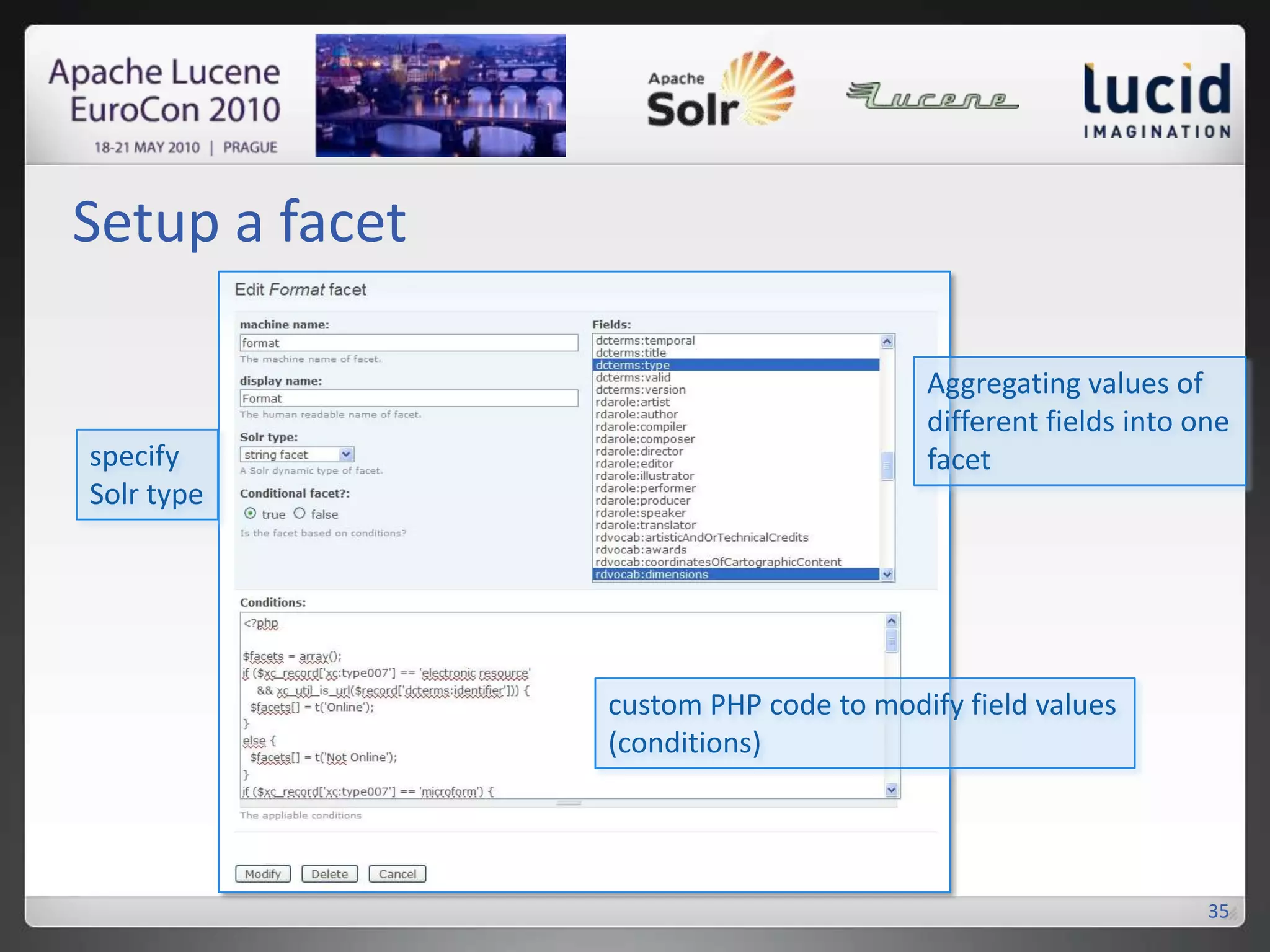The image size is (1270, 952).
Task: Click the Lucid Imagination logo
Action: point(1157,99)
